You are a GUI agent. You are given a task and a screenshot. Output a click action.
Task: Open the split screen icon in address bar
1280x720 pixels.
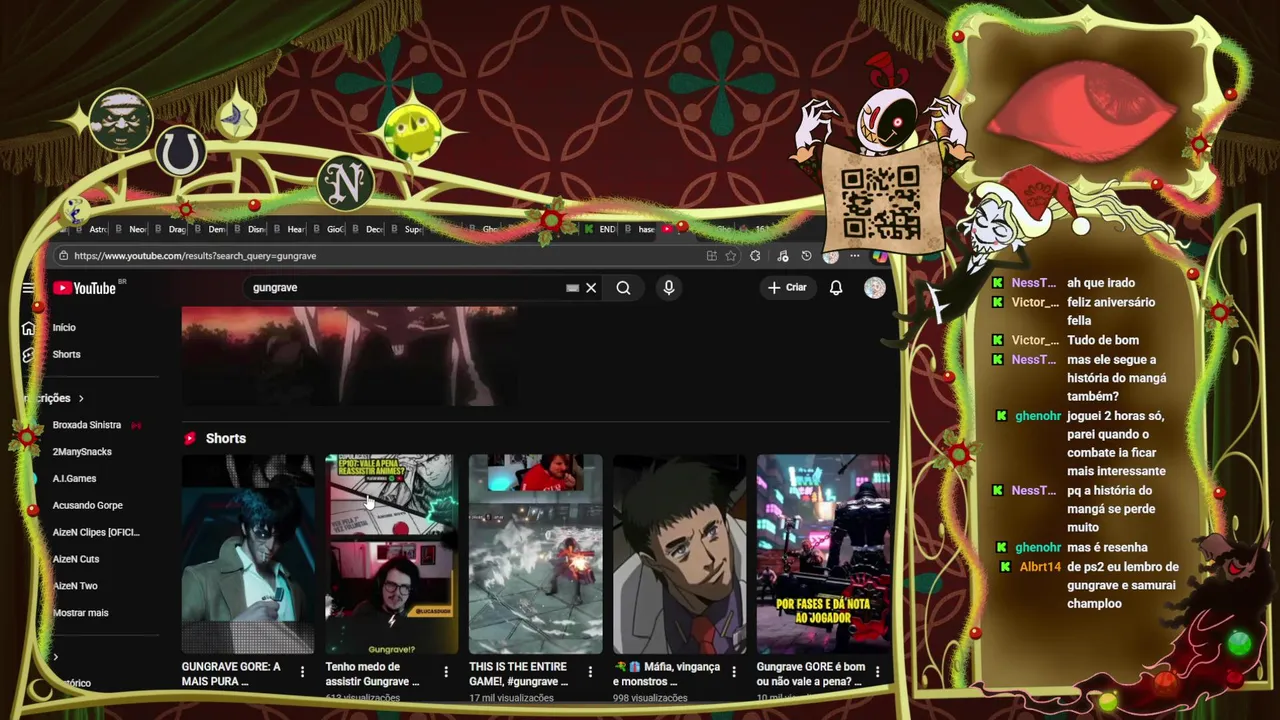[x=711, y=256]
